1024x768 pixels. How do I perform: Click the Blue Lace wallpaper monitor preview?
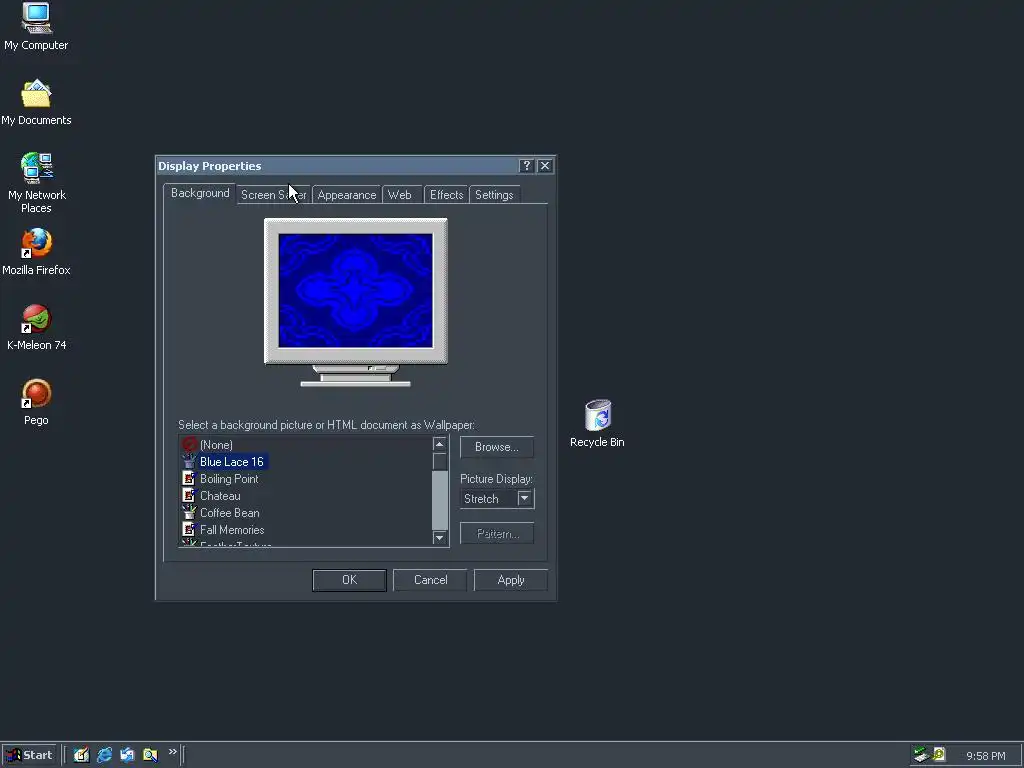[x=355, y=291]
